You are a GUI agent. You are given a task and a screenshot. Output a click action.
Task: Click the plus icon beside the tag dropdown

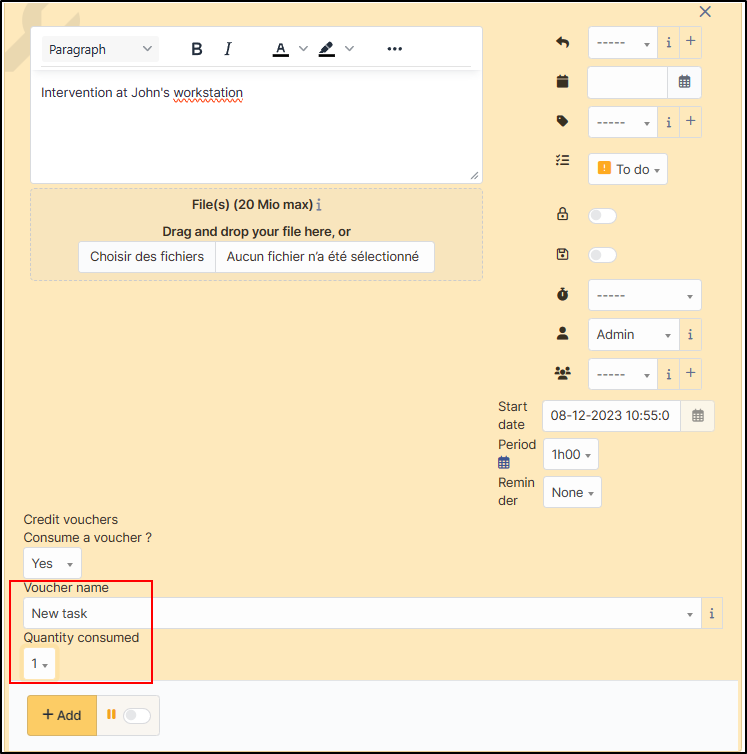tap(690, 122)
